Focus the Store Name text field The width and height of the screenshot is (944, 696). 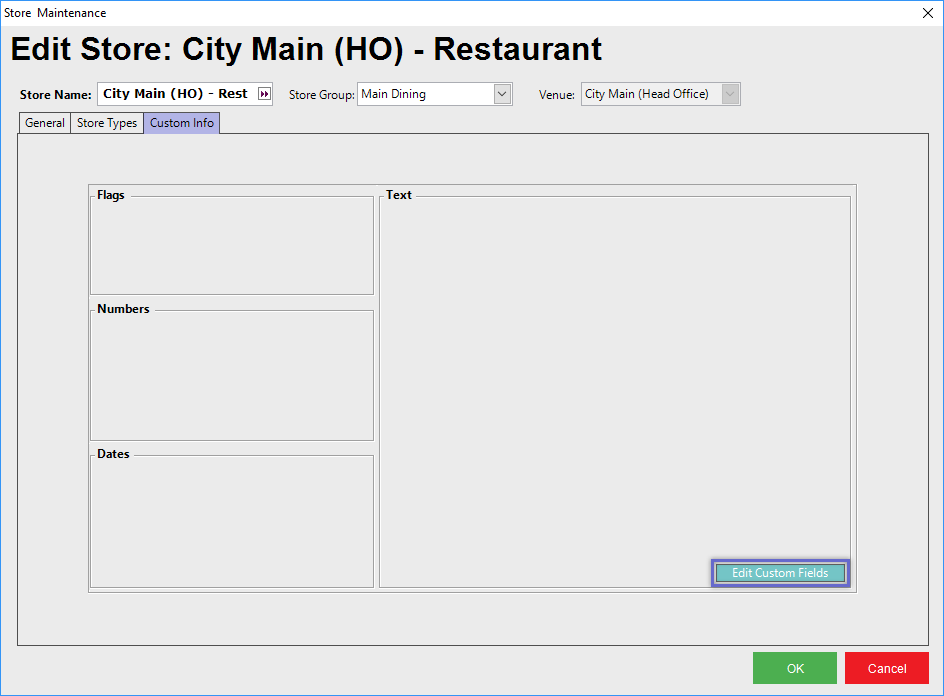pyautogui.click(x=176, y=94)
